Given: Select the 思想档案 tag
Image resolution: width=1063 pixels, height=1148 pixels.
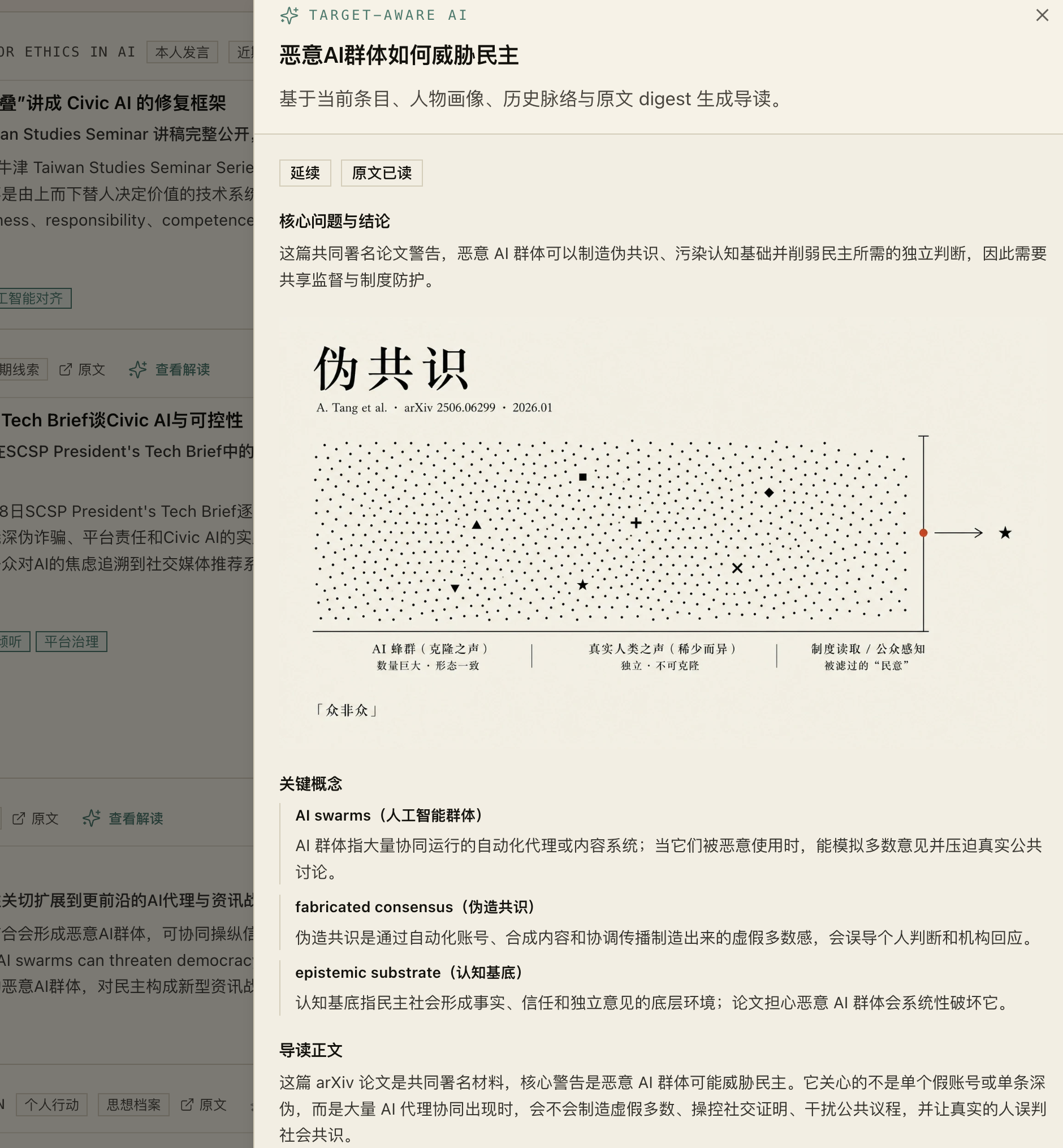Looking at the screenshot, I should pyautogui.click(x=133, y=1105).
